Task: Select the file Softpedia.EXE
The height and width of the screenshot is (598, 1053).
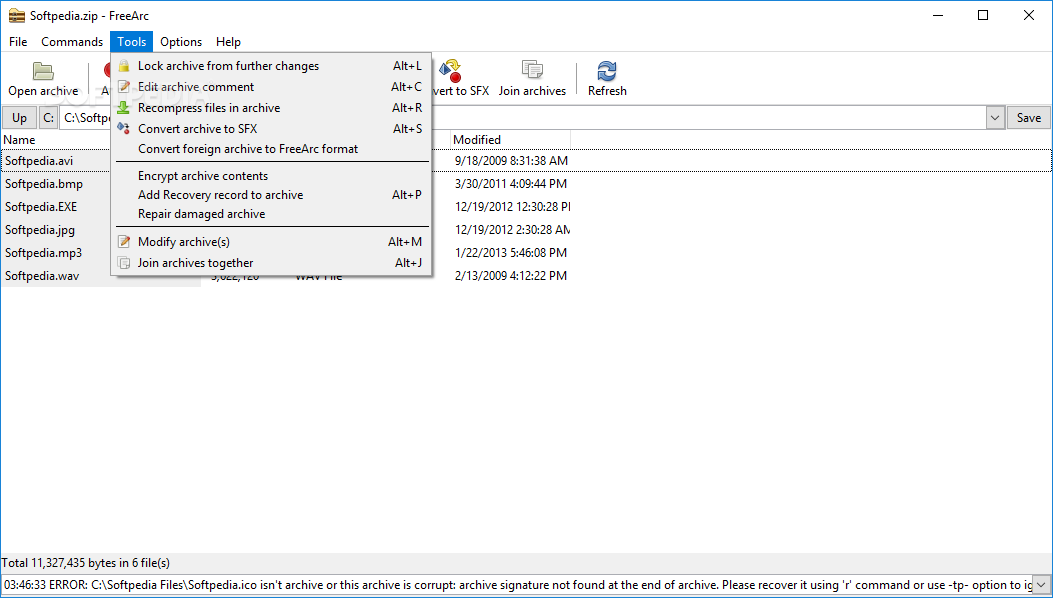Action: pyautogui.click(x=41, y=207)
